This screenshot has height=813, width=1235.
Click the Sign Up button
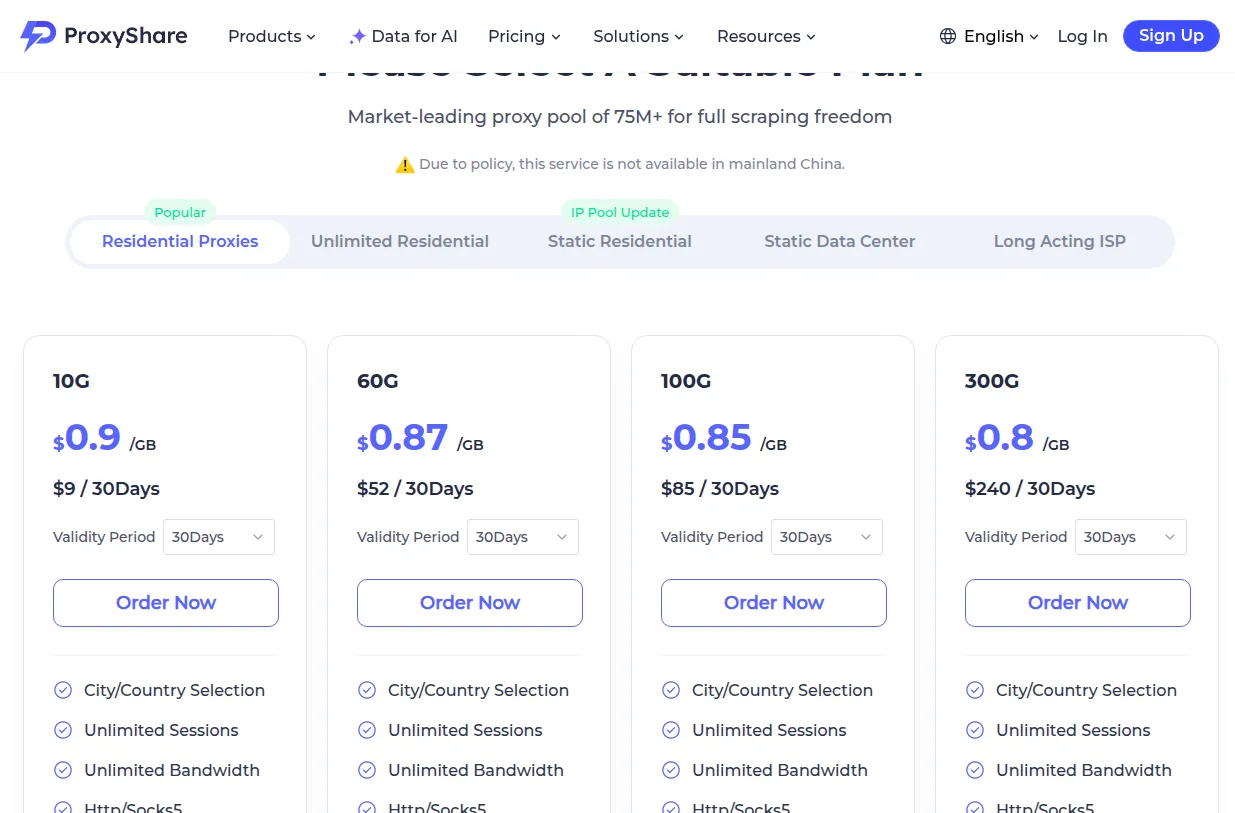click(1171, 36)
